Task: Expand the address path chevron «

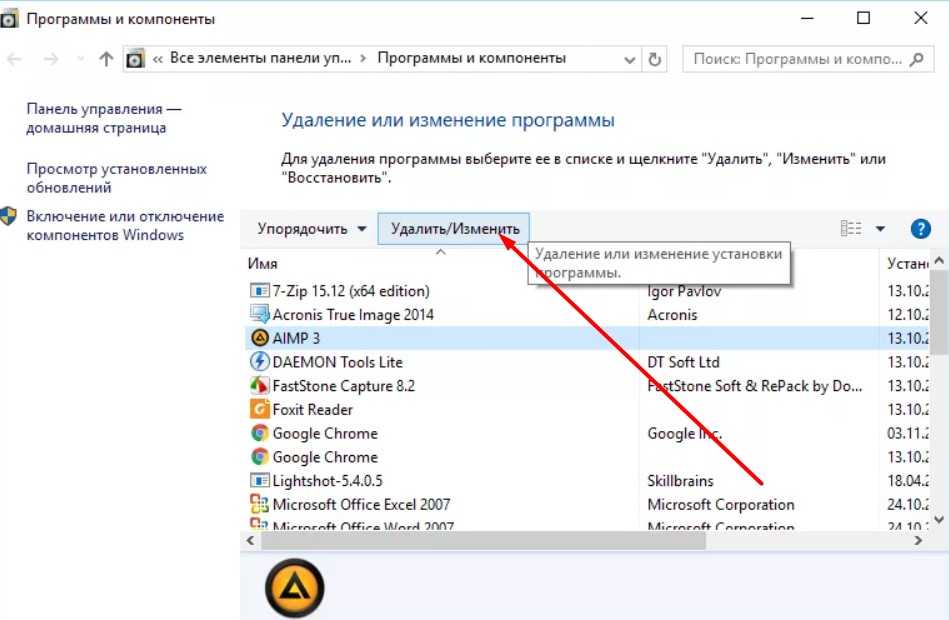Action: [x=157, y=59]
